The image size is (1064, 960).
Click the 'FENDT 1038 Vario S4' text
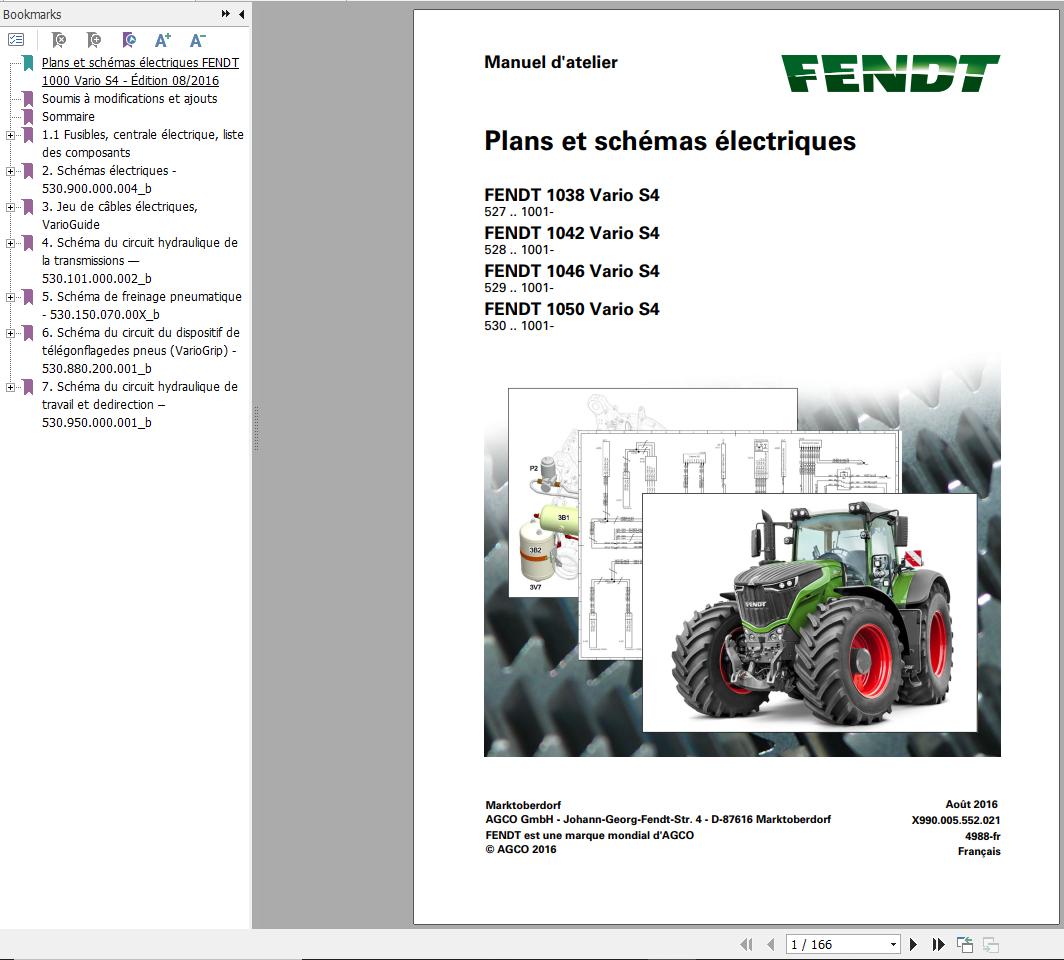tap(571, 195)
